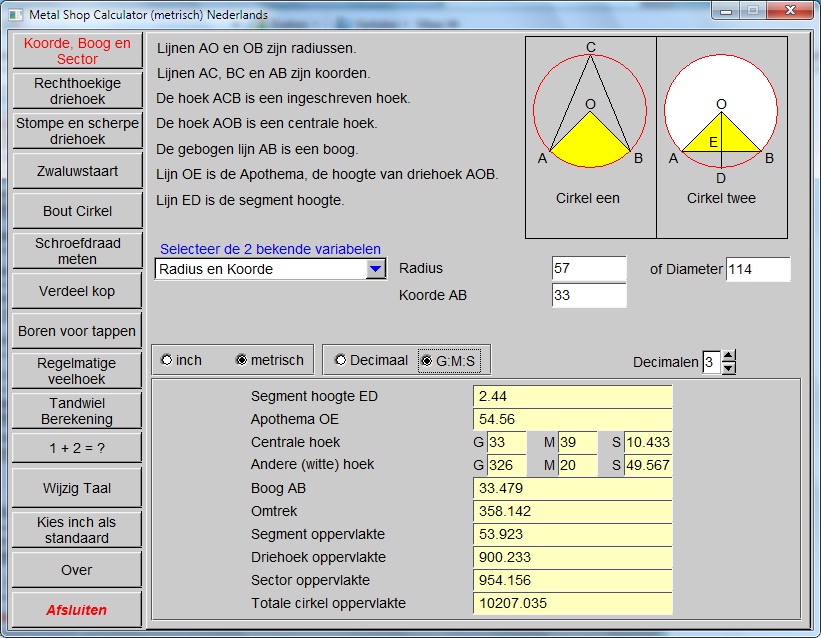
Task: Click Centrale hoek minutes (M) field
Action: click(578, 442)
